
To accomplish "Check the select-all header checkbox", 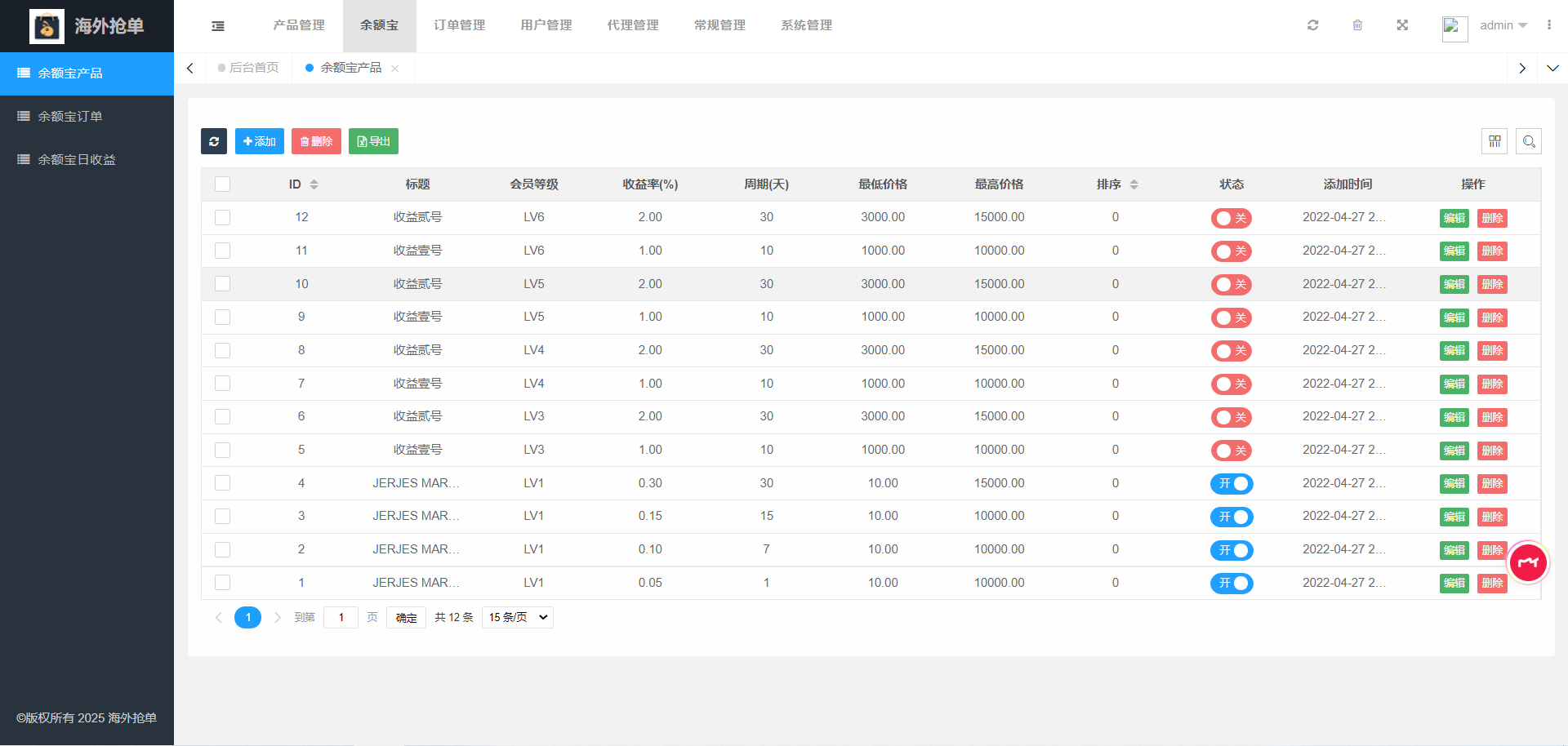I will point(222,184).
